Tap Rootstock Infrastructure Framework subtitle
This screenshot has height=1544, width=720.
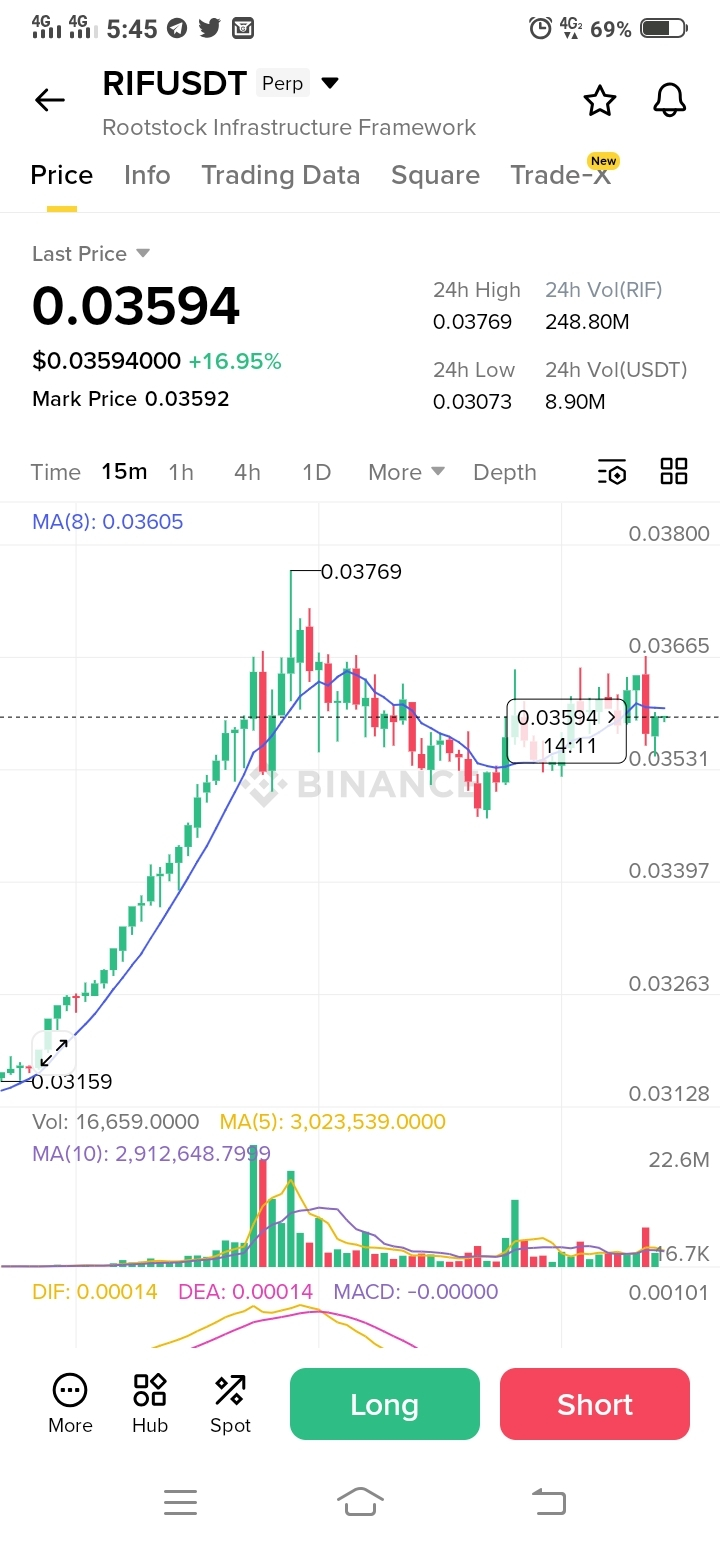(x=289, y=127)
